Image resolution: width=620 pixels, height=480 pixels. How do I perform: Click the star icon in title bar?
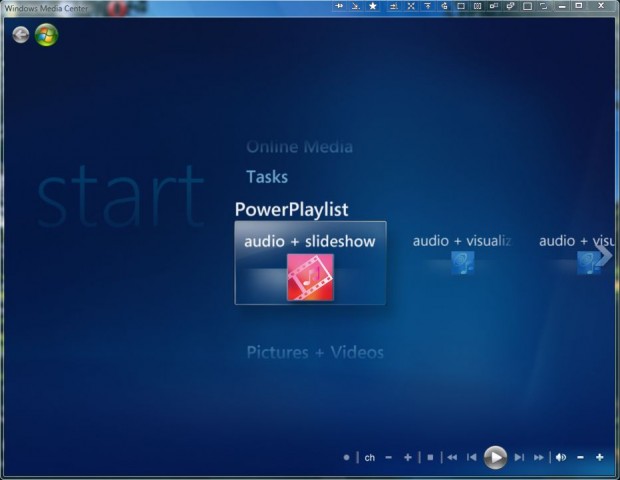point(373,6)
